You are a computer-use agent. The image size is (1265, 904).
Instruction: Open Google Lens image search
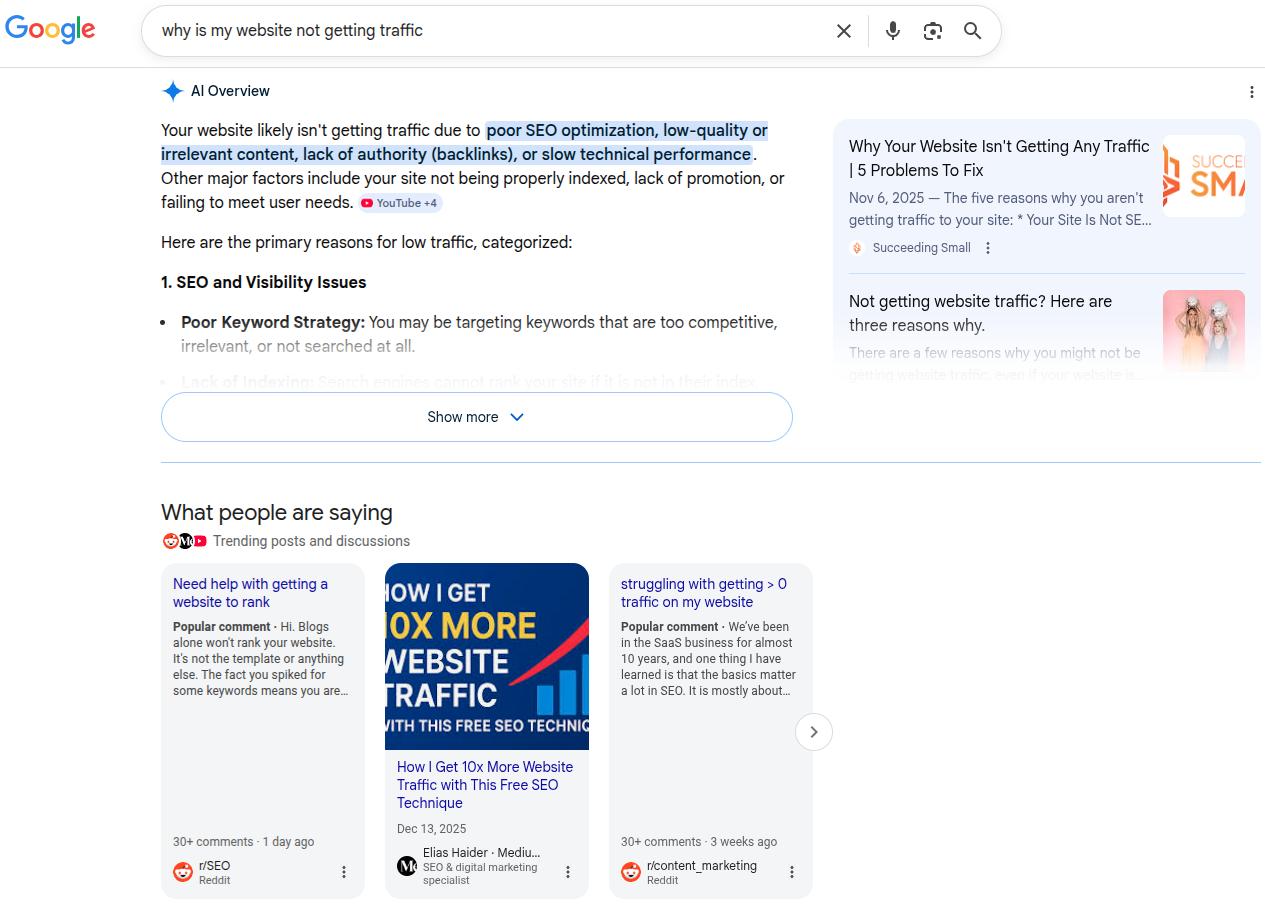tap(932, 30)
